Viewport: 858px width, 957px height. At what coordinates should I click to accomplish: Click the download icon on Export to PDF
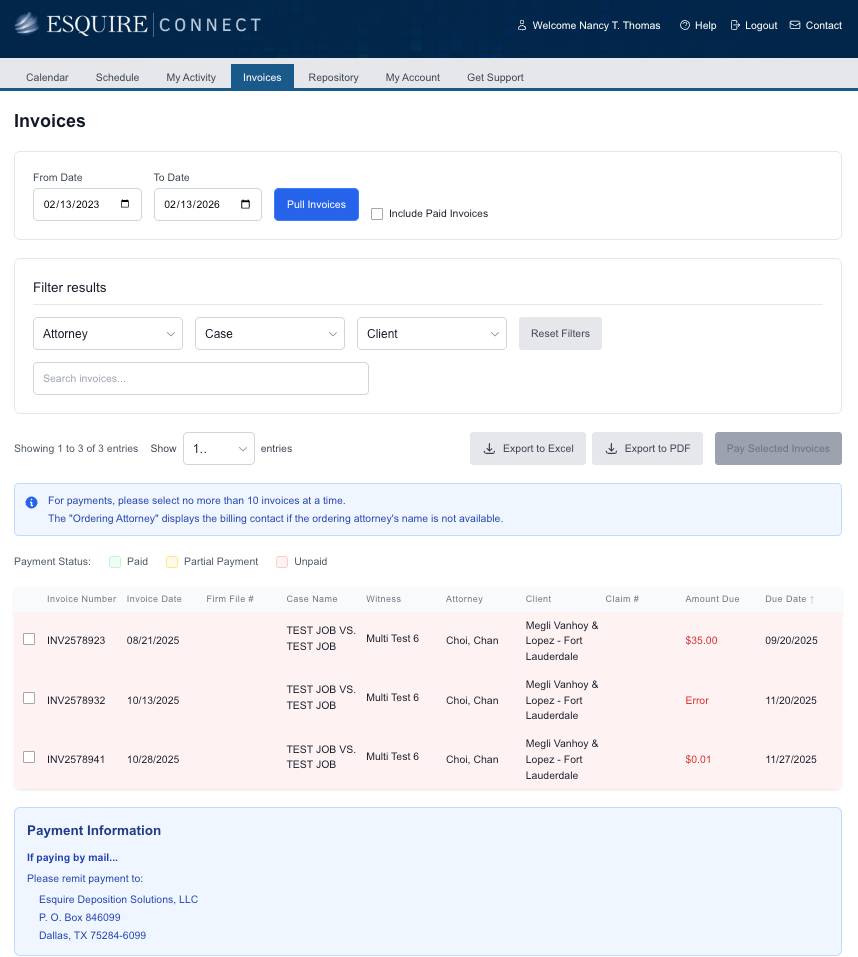point(611,449)
